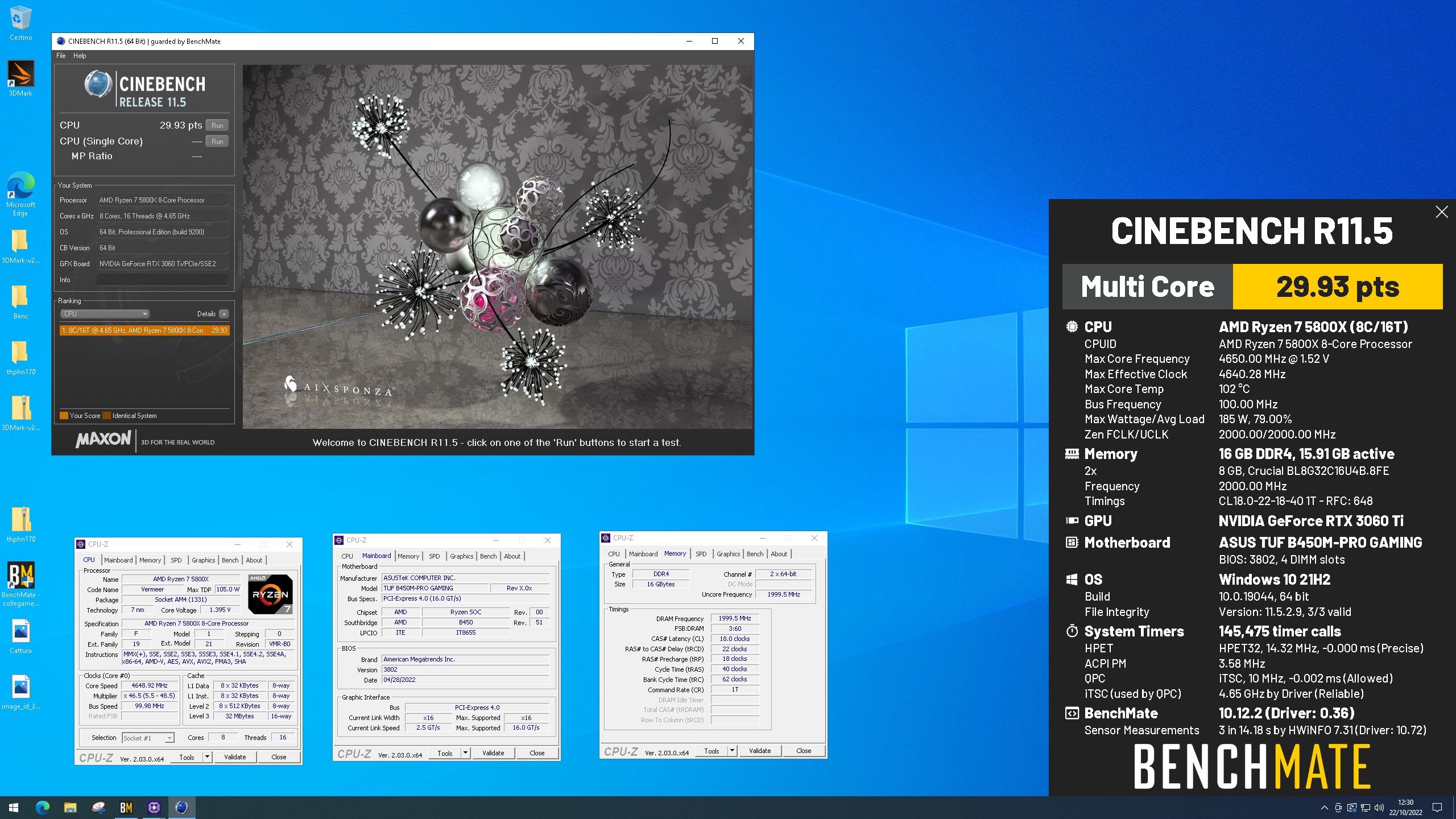Expand Tools dropdown arrow in Memory CPU-Z
Viewport: 1456px width, 819px height.
point(732,751)
